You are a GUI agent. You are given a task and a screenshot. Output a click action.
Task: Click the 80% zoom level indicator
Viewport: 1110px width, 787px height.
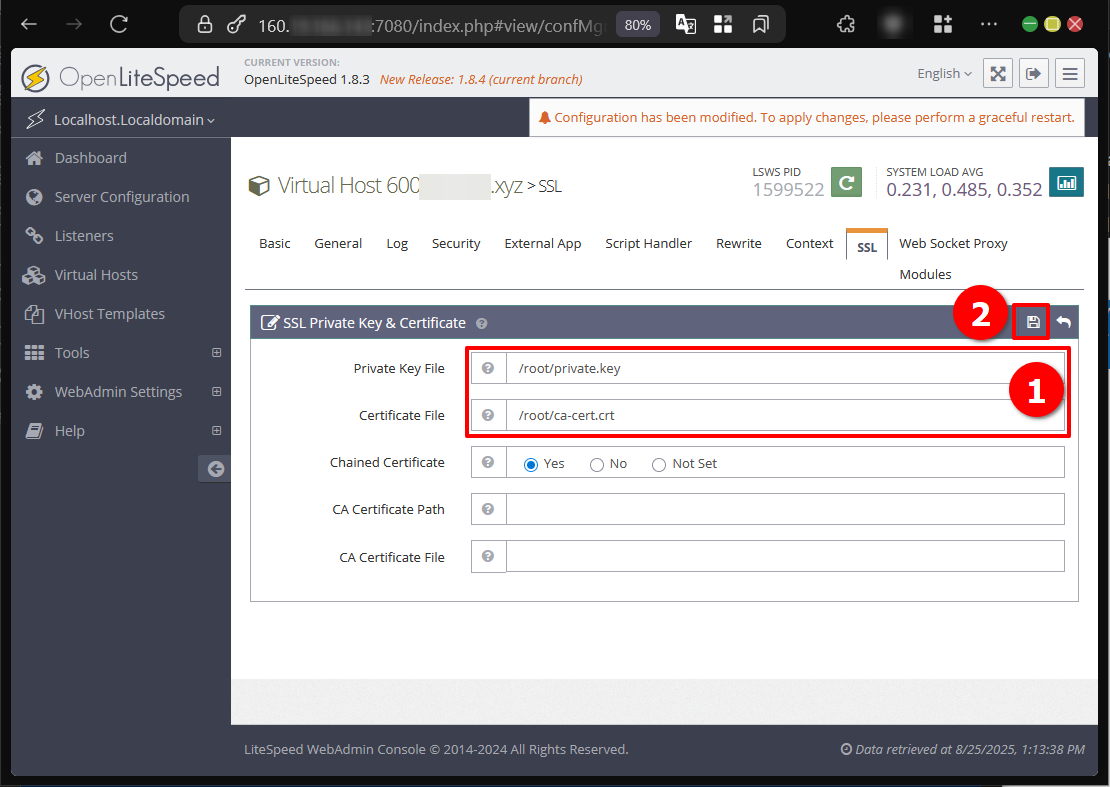point(637,25)
